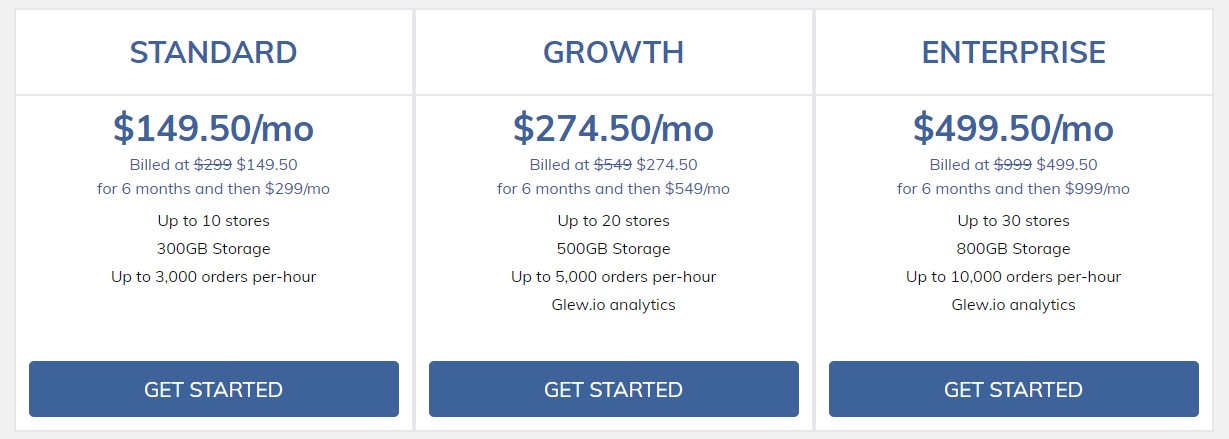
Task: Click '500GB Storage' feature text
Action: (614, 249)
